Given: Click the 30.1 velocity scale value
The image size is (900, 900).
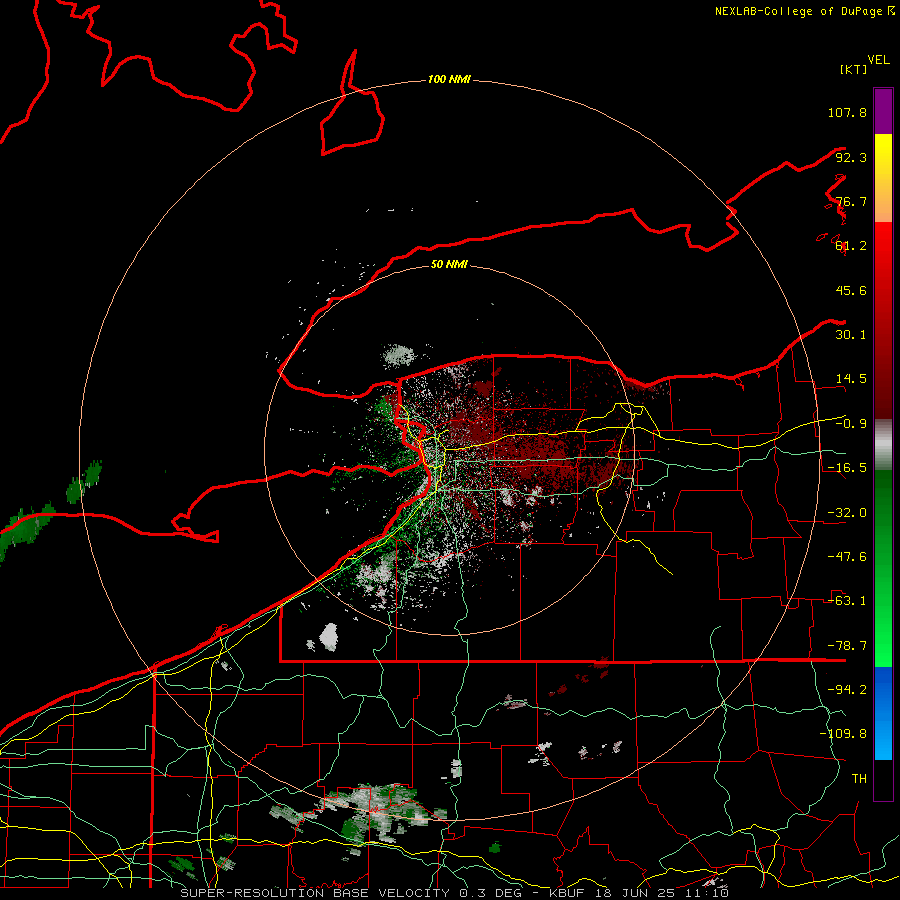Looking at the screenshot, I should (x=851, y=335).
